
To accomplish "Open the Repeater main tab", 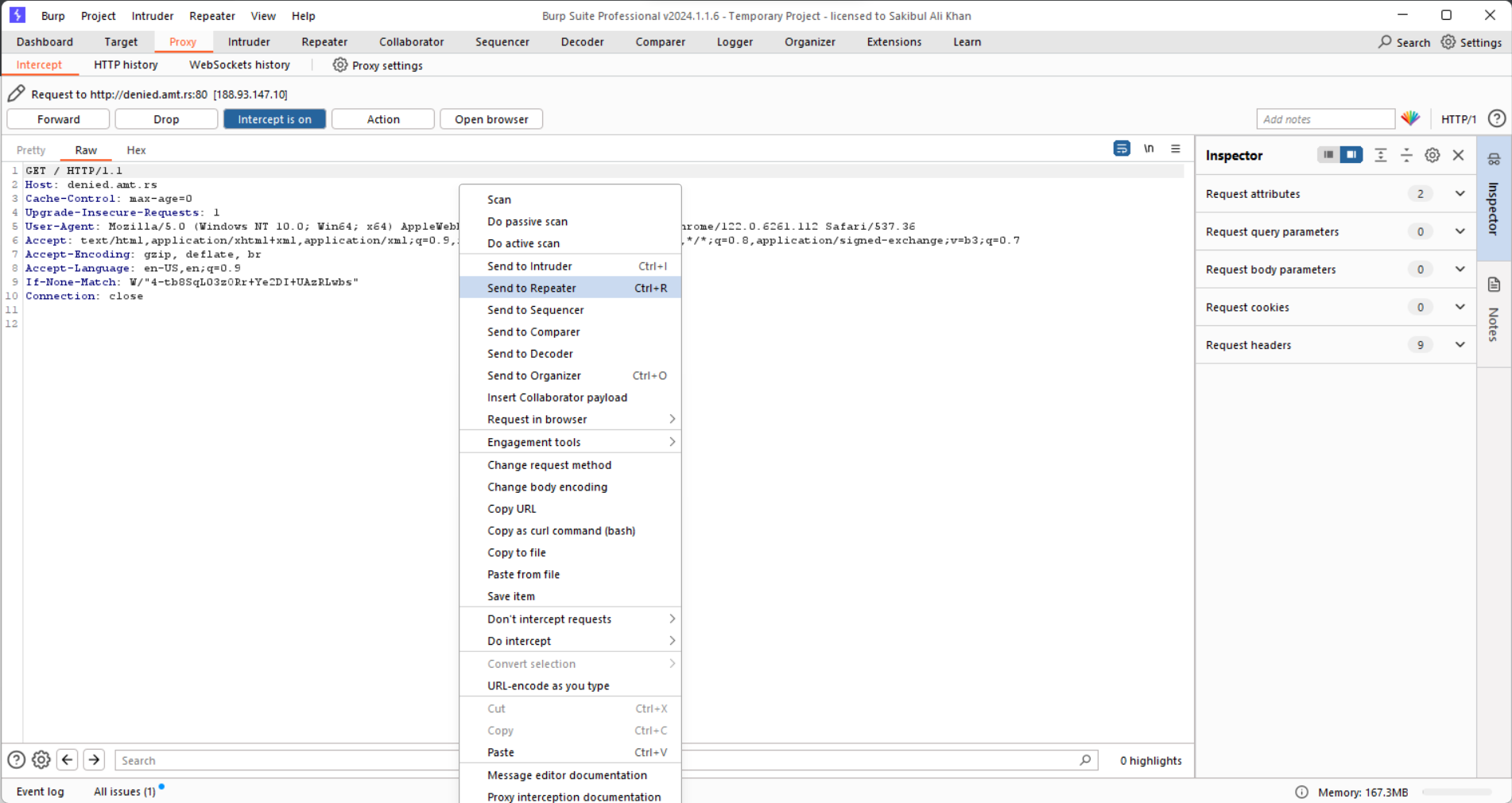I will pyautogui.click(x=324, y=42).
